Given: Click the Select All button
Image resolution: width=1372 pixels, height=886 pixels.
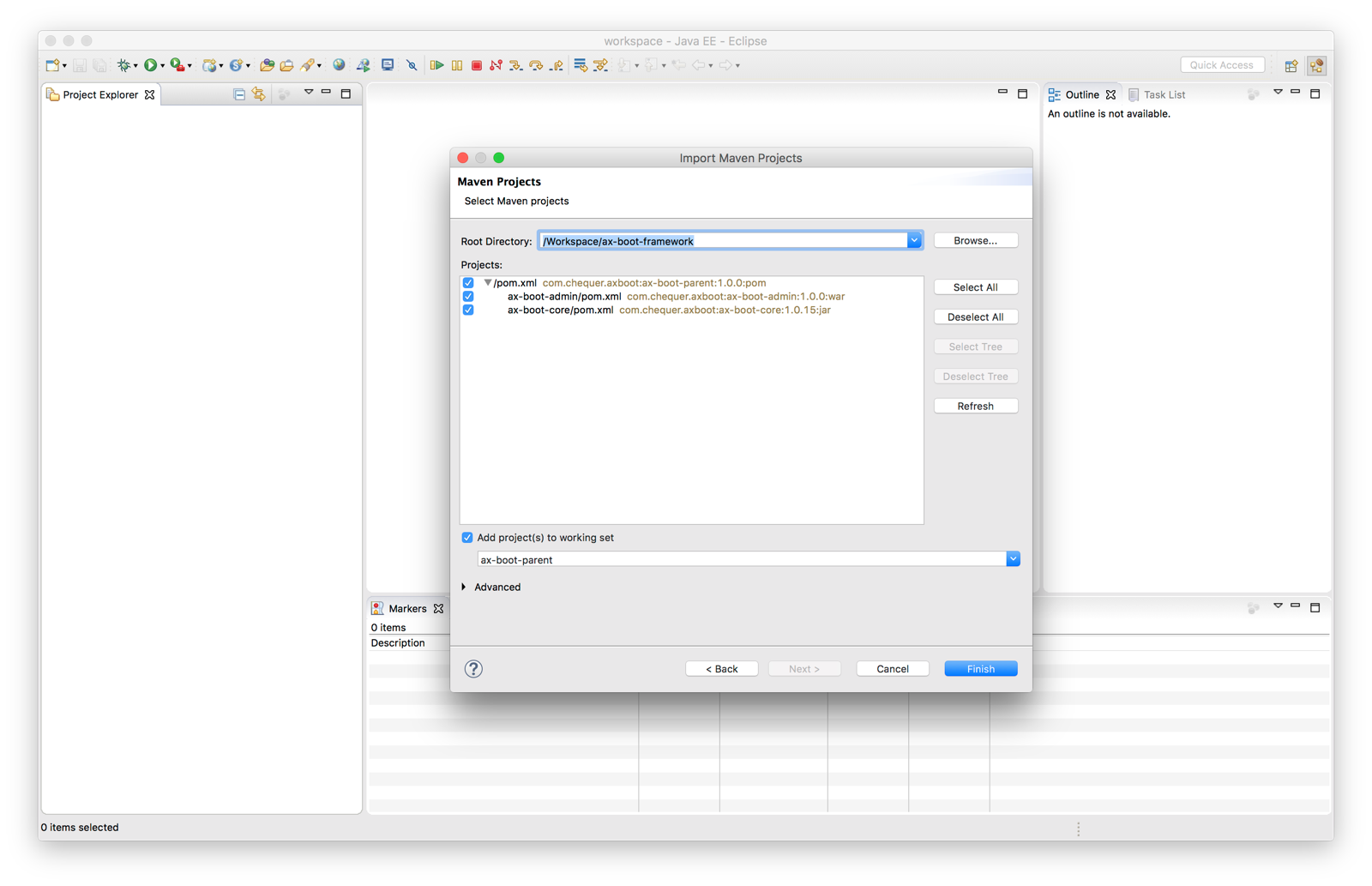Looking at the screenshot, I should 976,287.
